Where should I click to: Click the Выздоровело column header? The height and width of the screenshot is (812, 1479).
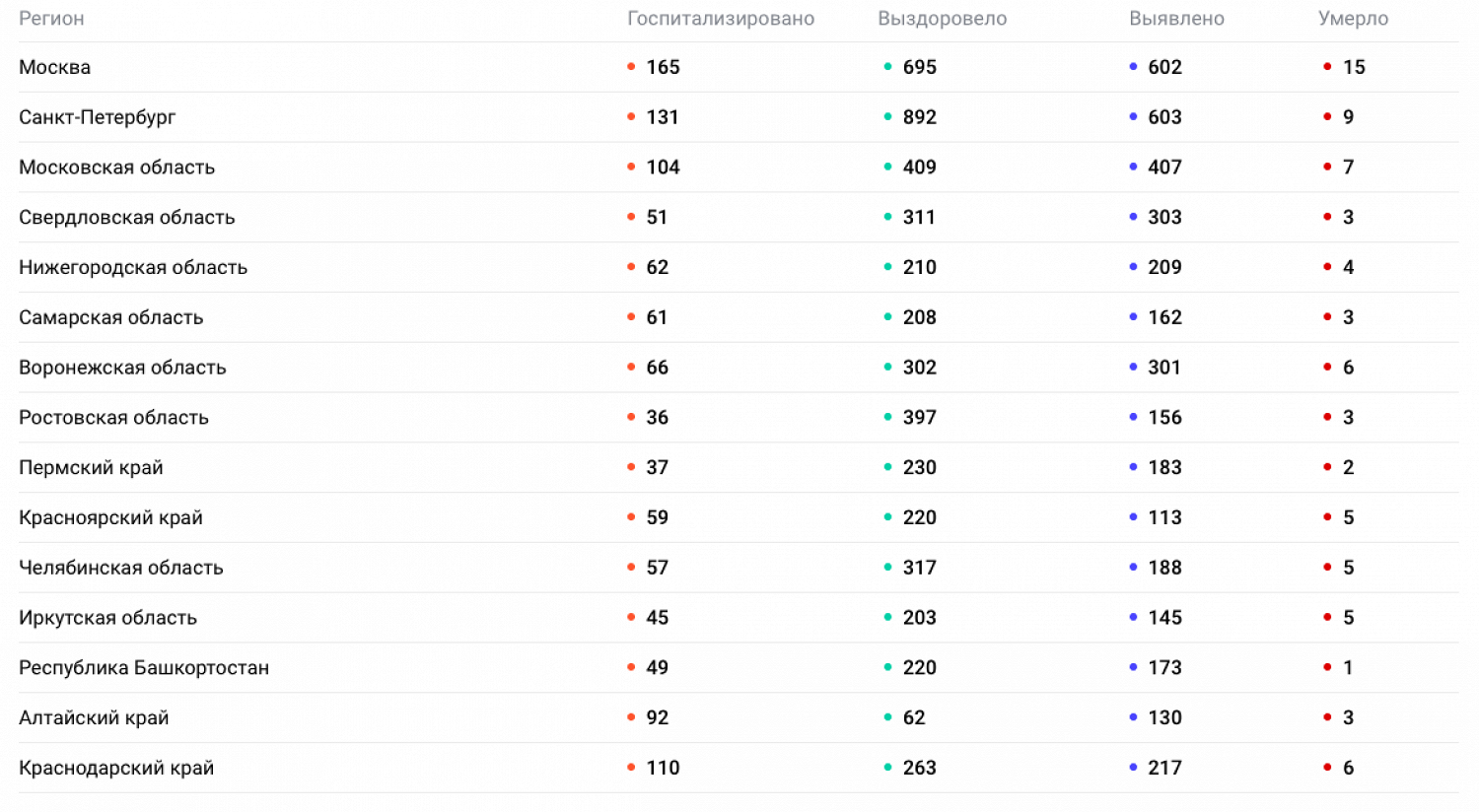(x=942, y=19)
